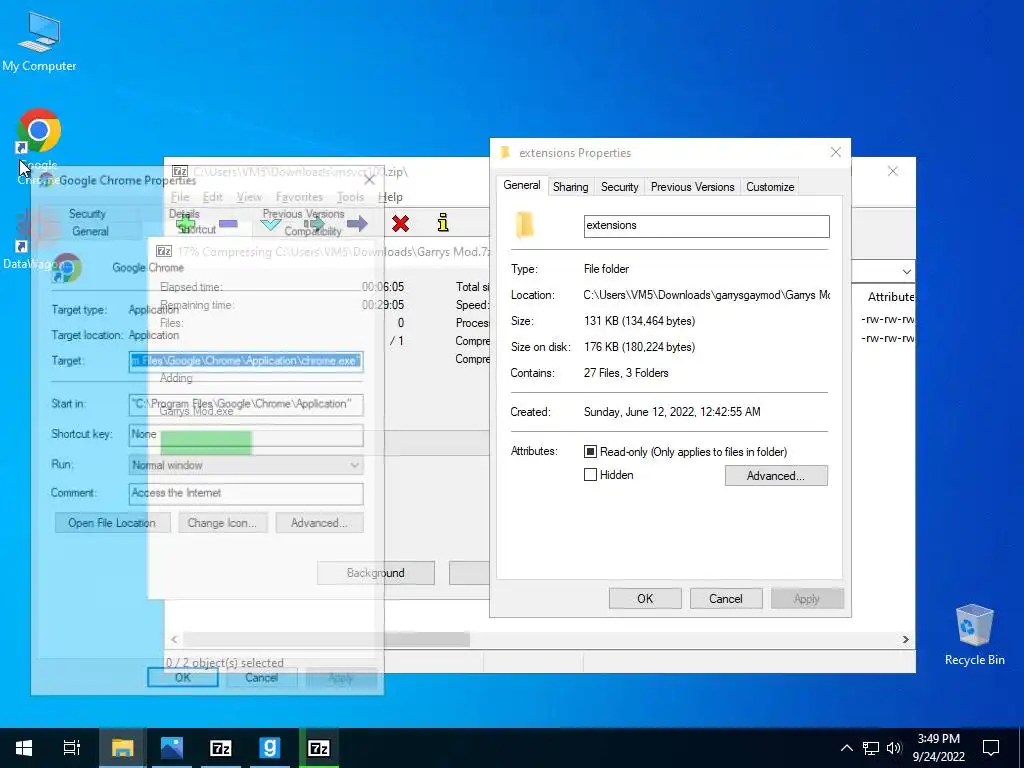The width and height of the screenshot is (1024, 768).
Task: Select the Recycle Bin desktop icon
Action: 974,635
